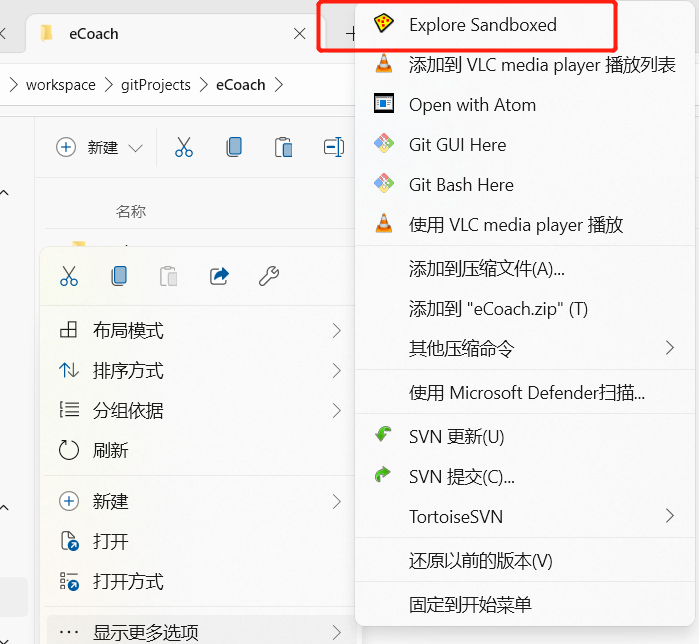
Task: Choose 使用 Microsoft Defender扫描...
Action: (x=527, y=393)
